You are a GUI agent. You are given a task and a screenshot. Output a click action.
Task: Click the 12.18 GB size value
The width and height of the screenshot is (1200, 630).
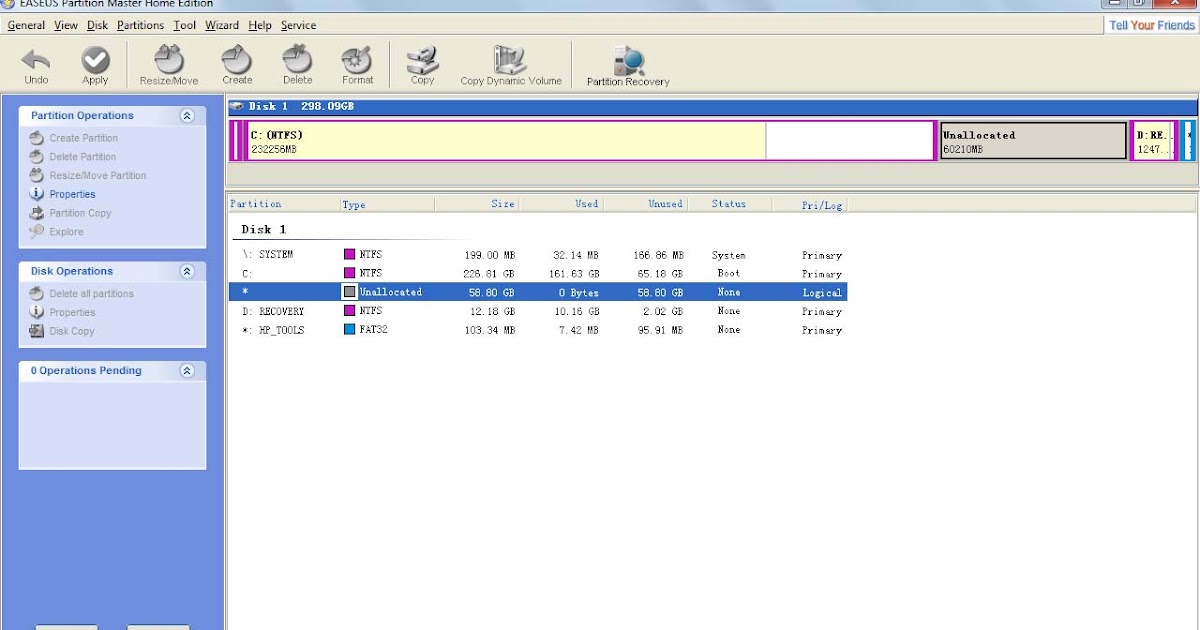pyautogui.click(x=492, y=311)
